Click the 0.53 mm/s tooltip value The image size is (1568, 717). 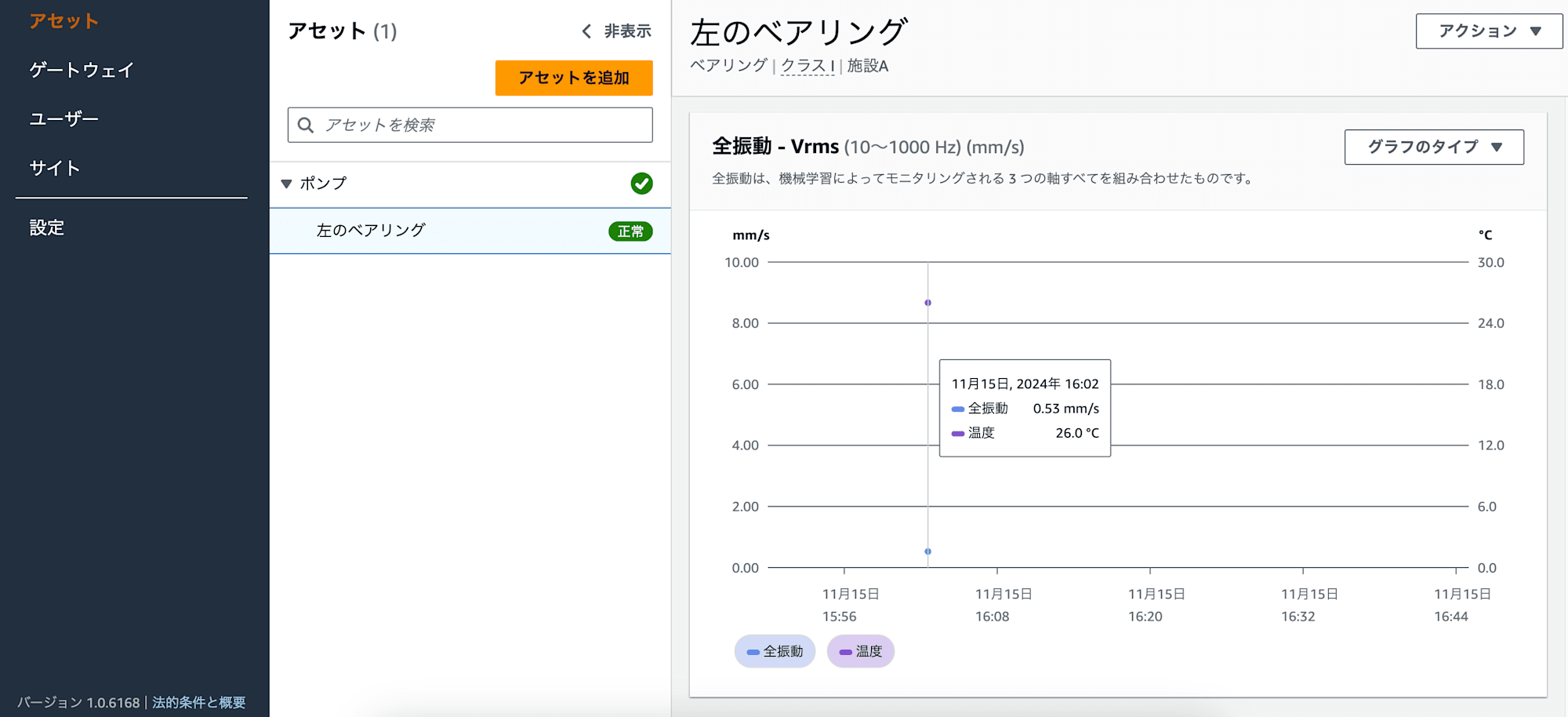(x=1065, y=409)
